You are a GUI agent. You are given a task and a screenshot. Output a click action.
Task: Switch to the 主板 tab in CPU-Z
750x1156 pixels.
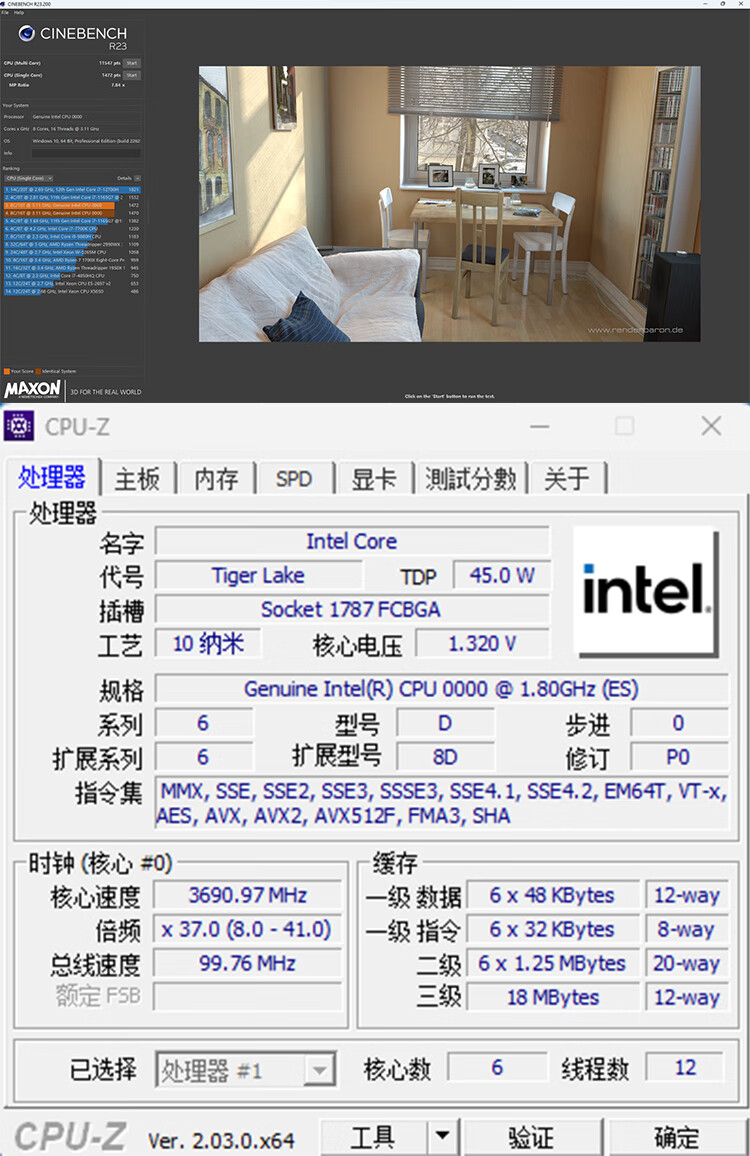137,479
